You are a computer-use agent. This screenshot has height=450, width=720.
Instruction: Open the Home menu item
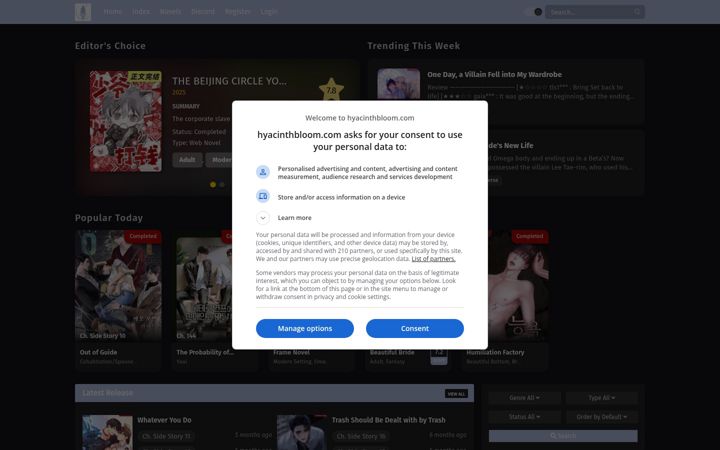112,11
